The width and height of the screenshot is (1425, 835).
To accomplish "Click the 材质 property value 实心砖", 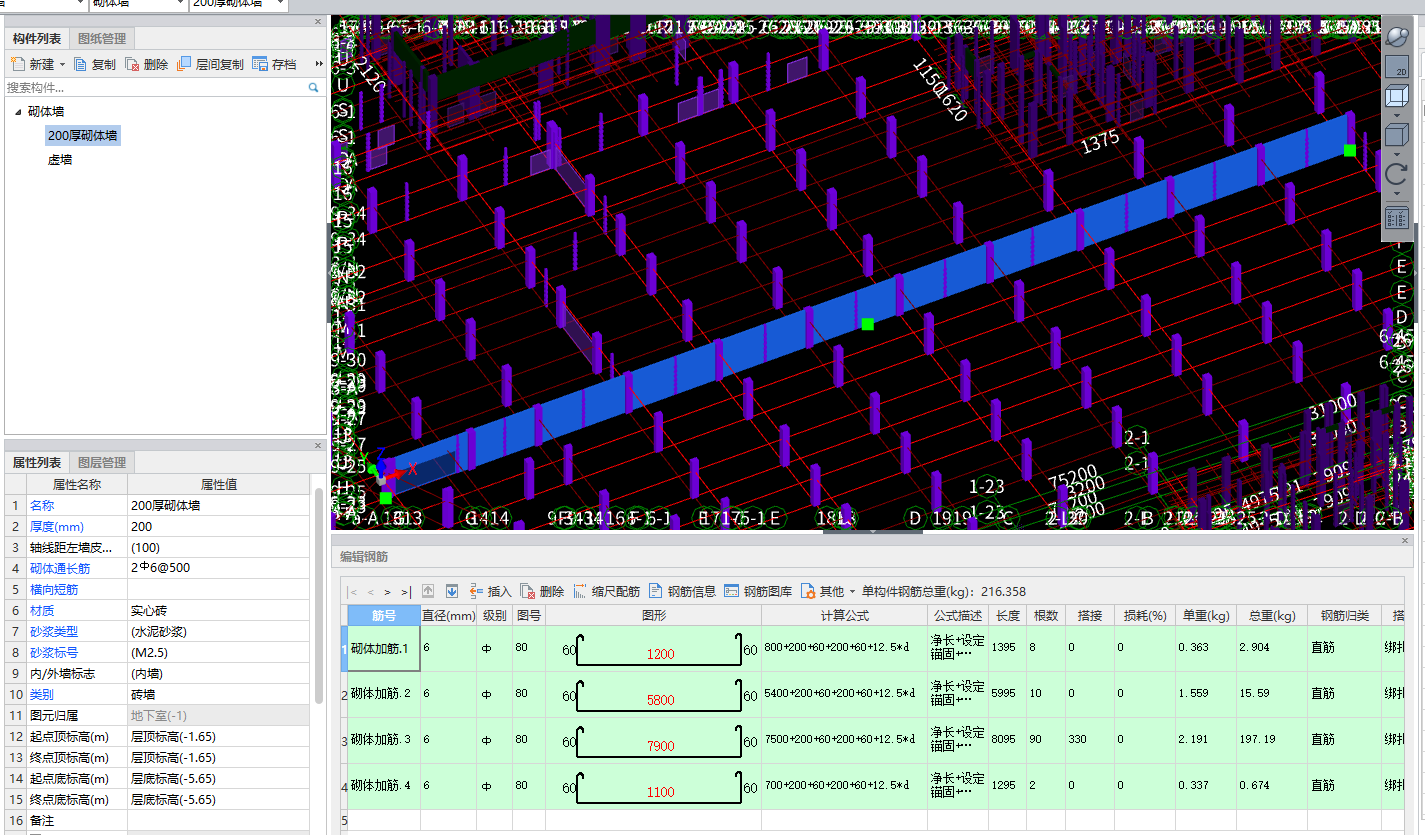I will (x=218, y=610).
